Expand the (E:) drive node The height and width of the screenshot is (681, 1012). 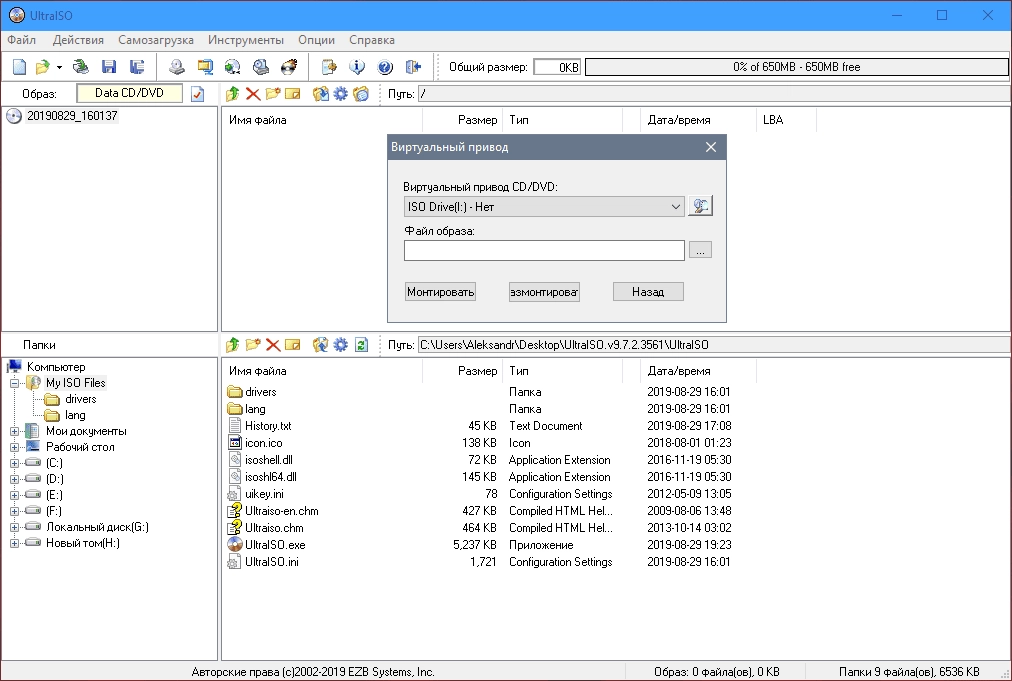point(14,495)
